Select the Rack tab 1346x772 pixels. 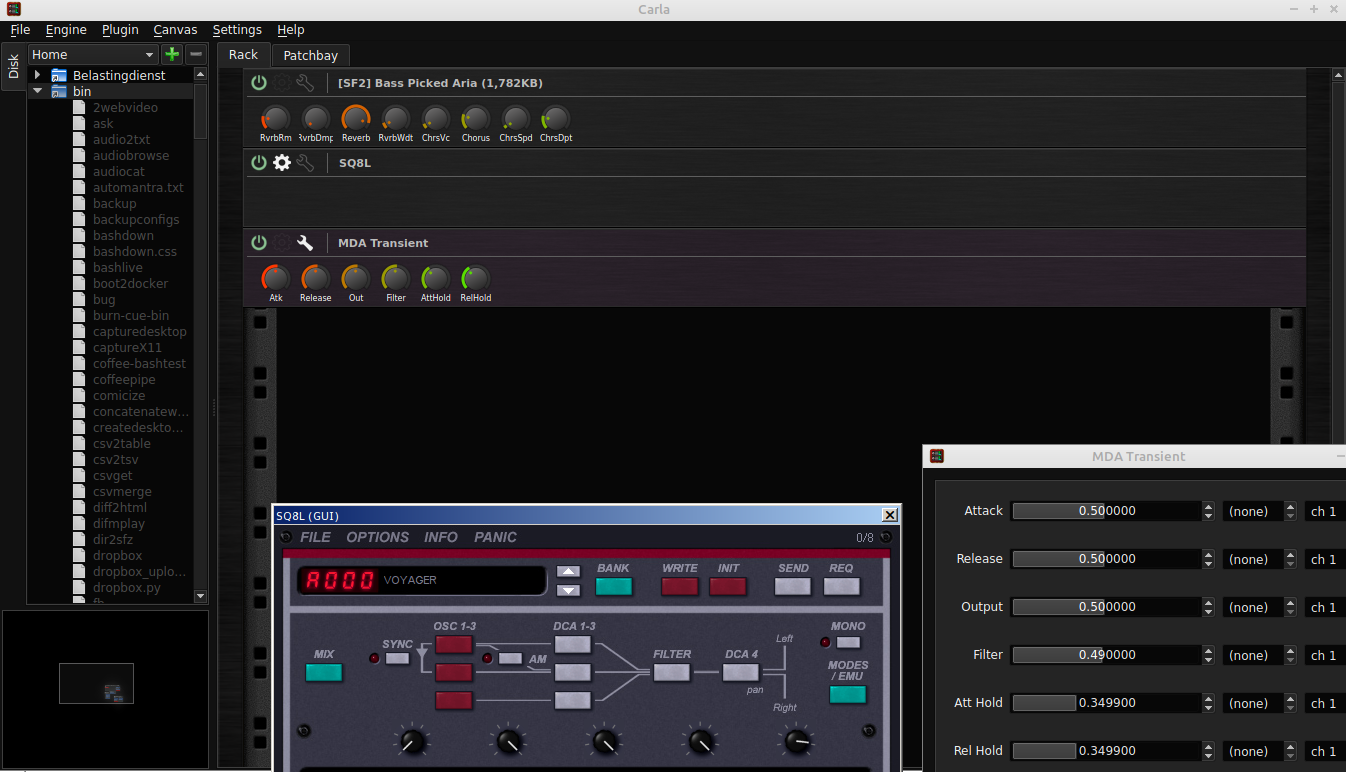point(243,55)
